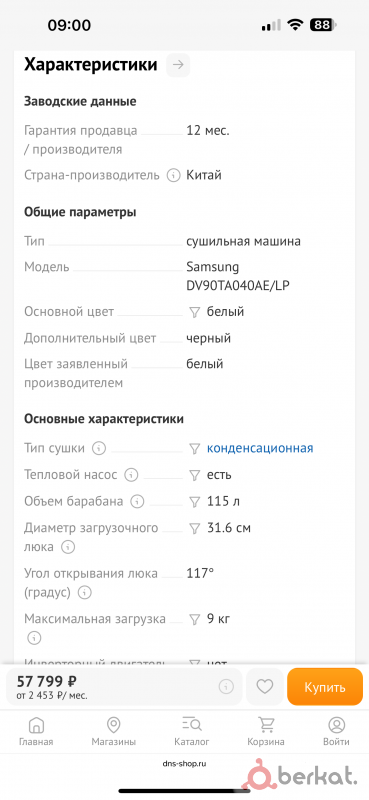Tap info icon next to Тип сушки

click(x=99, y=448)
